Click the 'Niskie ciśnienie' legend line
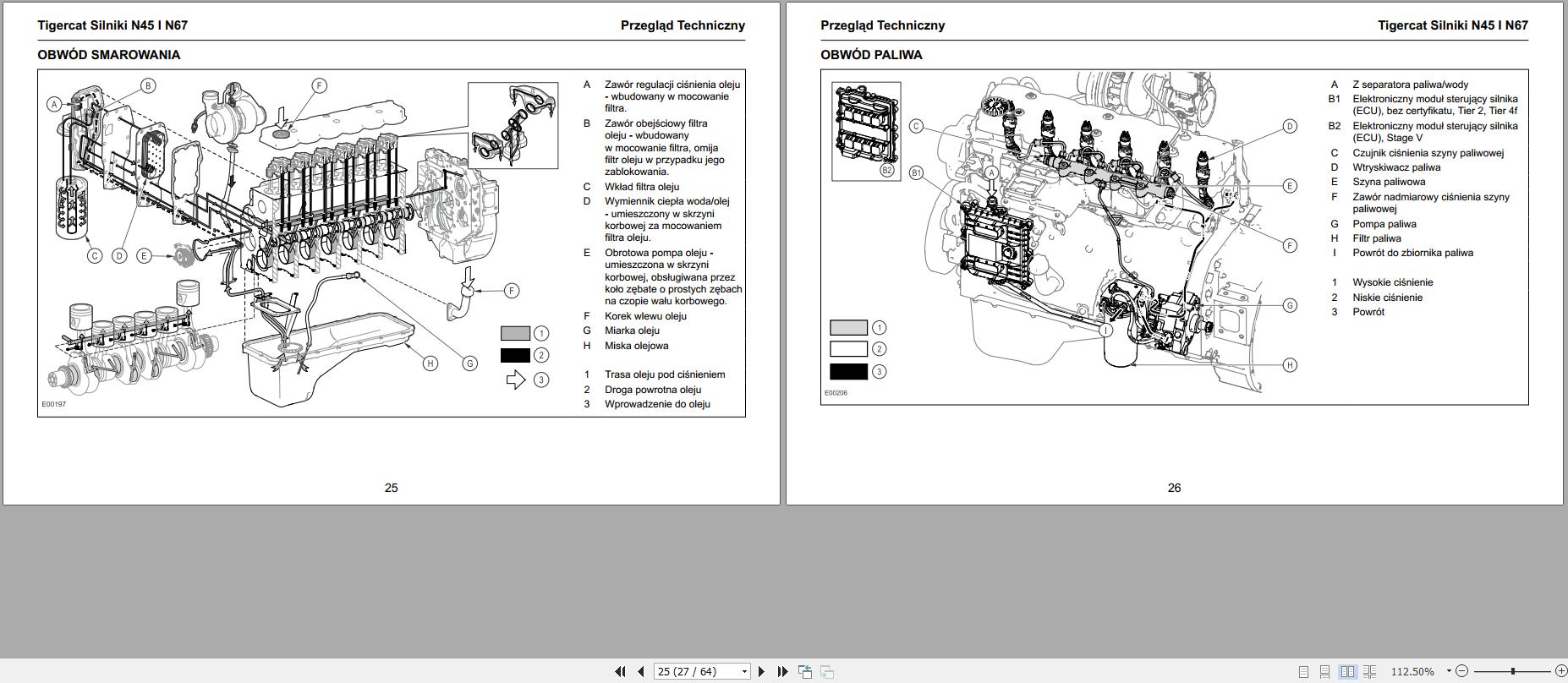Viewport: 1568px width, 683px height. tap(1388, 298)
